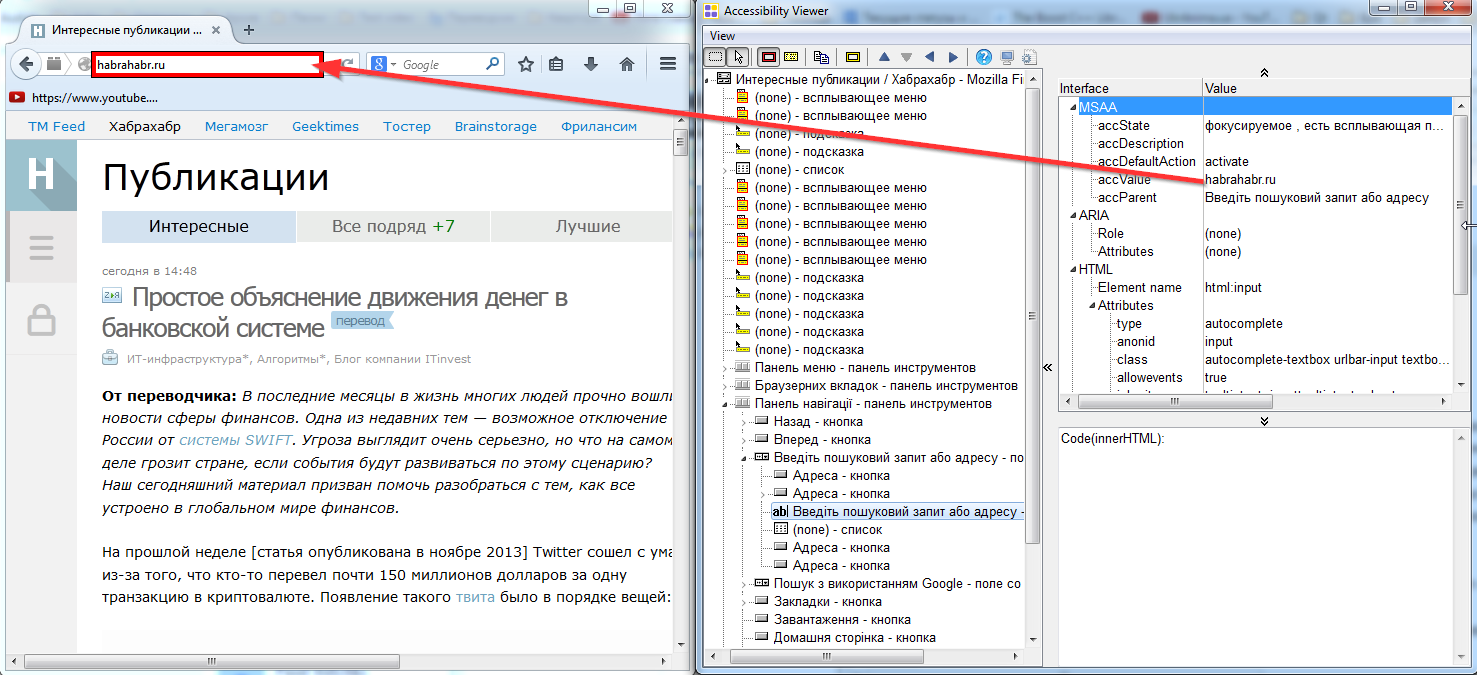Open the системы SWIFT link in article
1477x675 pixels.
click(235, 439)
